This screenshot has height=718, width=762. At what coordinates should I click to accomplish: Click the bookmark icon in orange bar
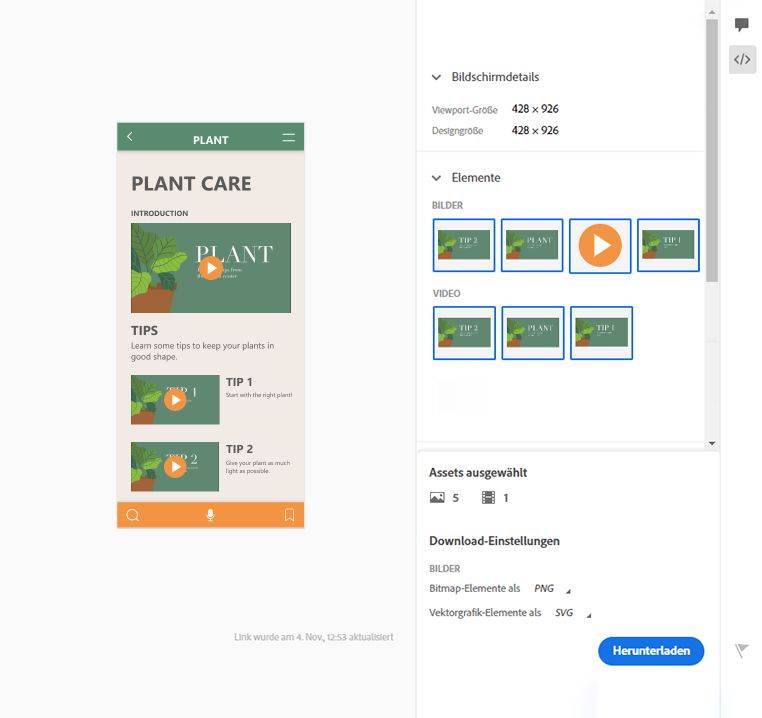pyautogui.click(x=289, y=515)
